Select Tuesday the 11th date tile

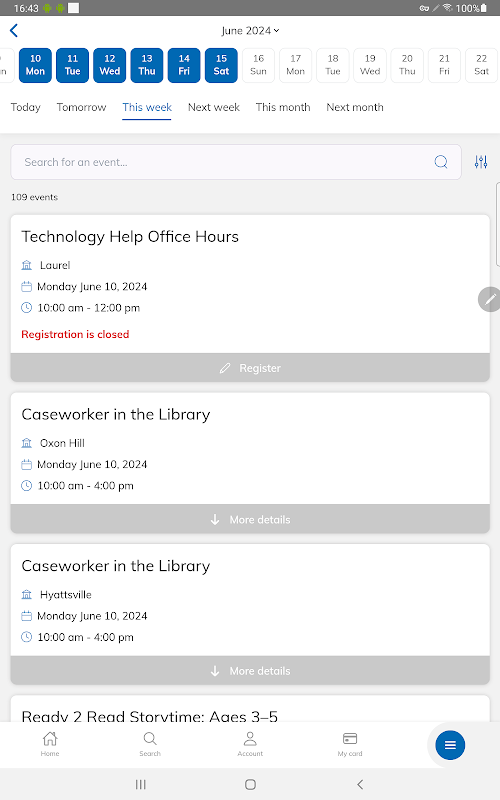coord(72,65)
